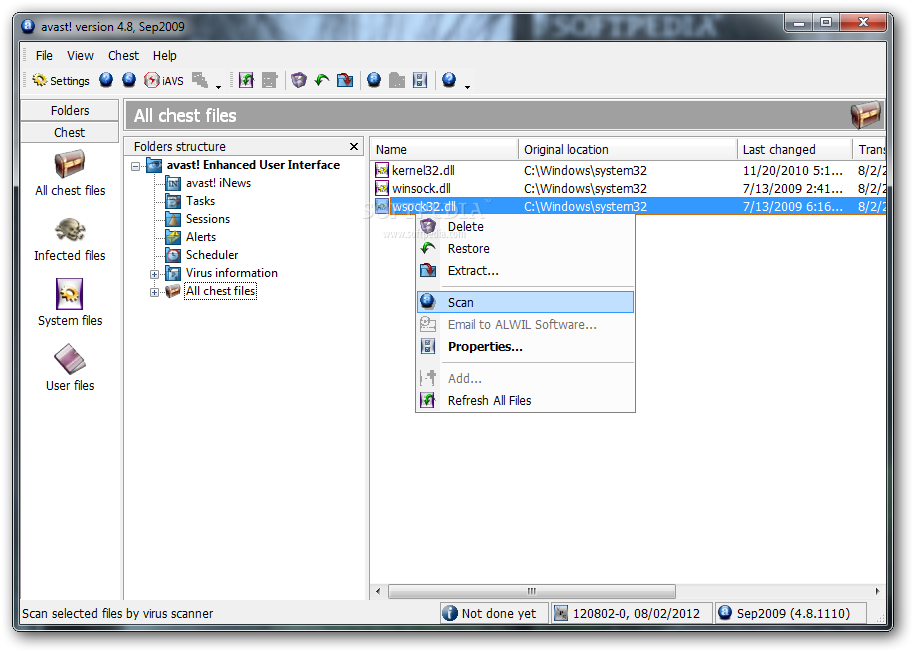Screen dimensions: 914x652
Task: Open the File menu
Action: [x=44, y=55]
